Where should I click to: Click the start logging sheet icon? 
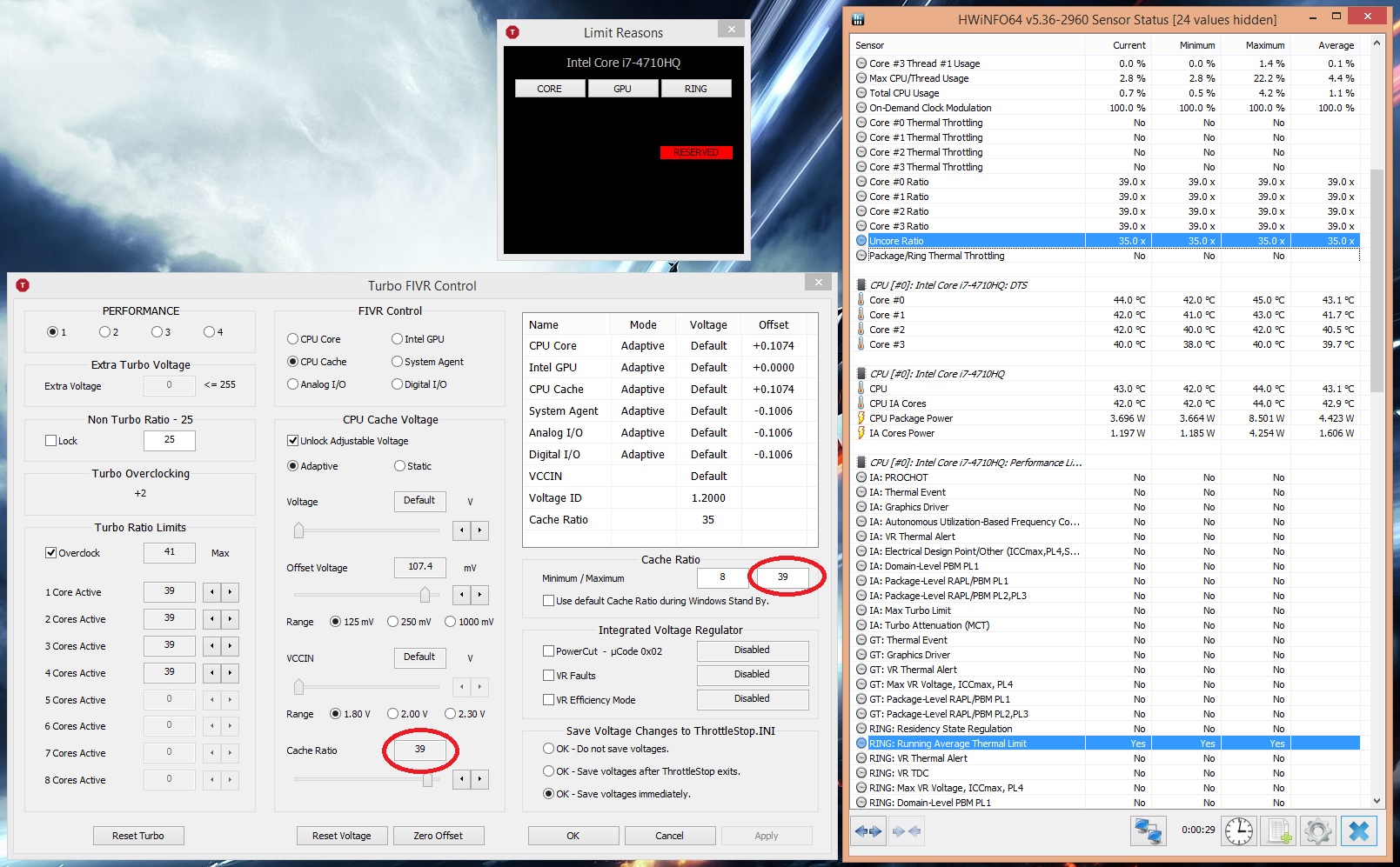coord(1279,831)
